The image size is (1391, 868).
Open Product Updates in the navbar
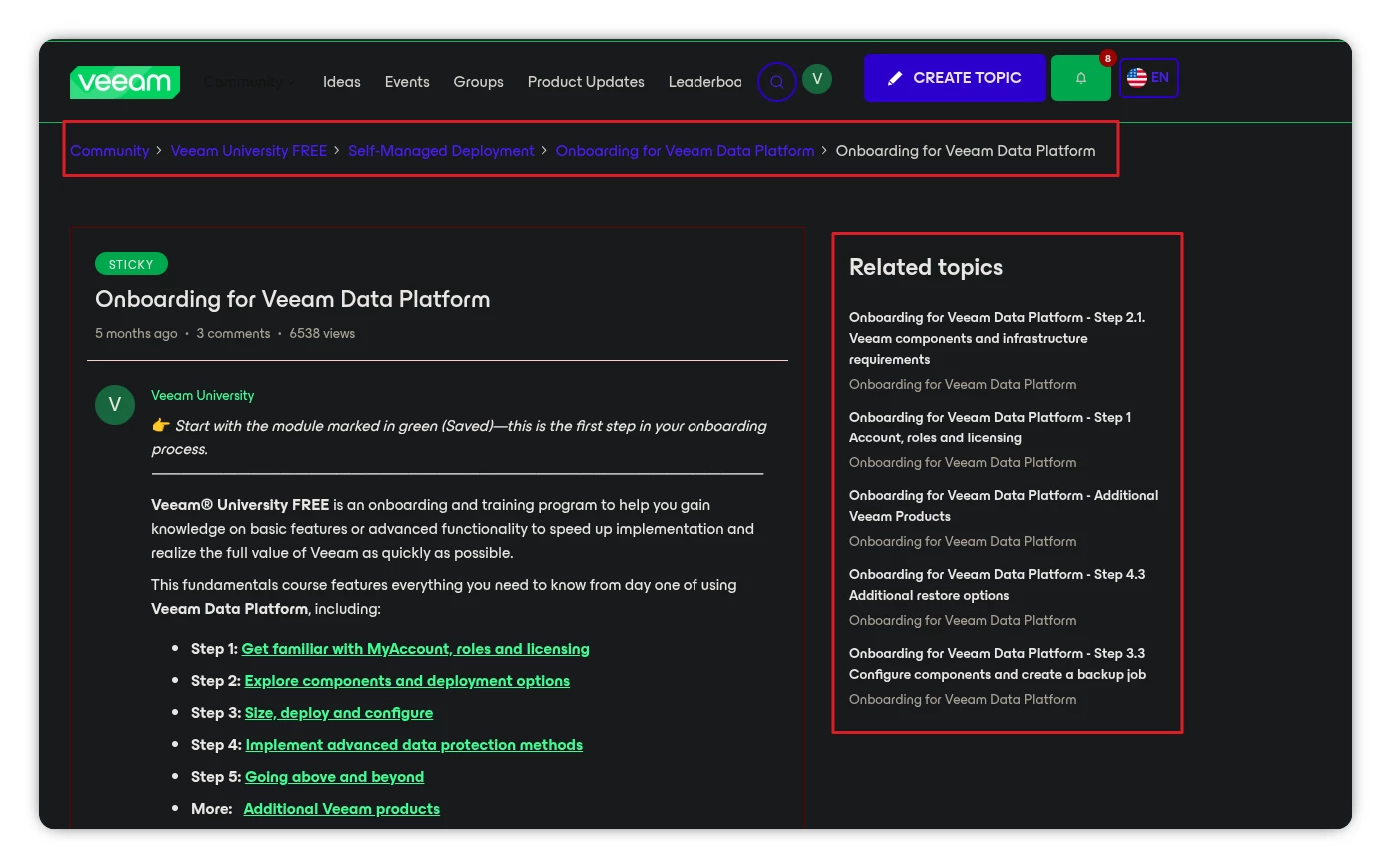click(586, 82)
